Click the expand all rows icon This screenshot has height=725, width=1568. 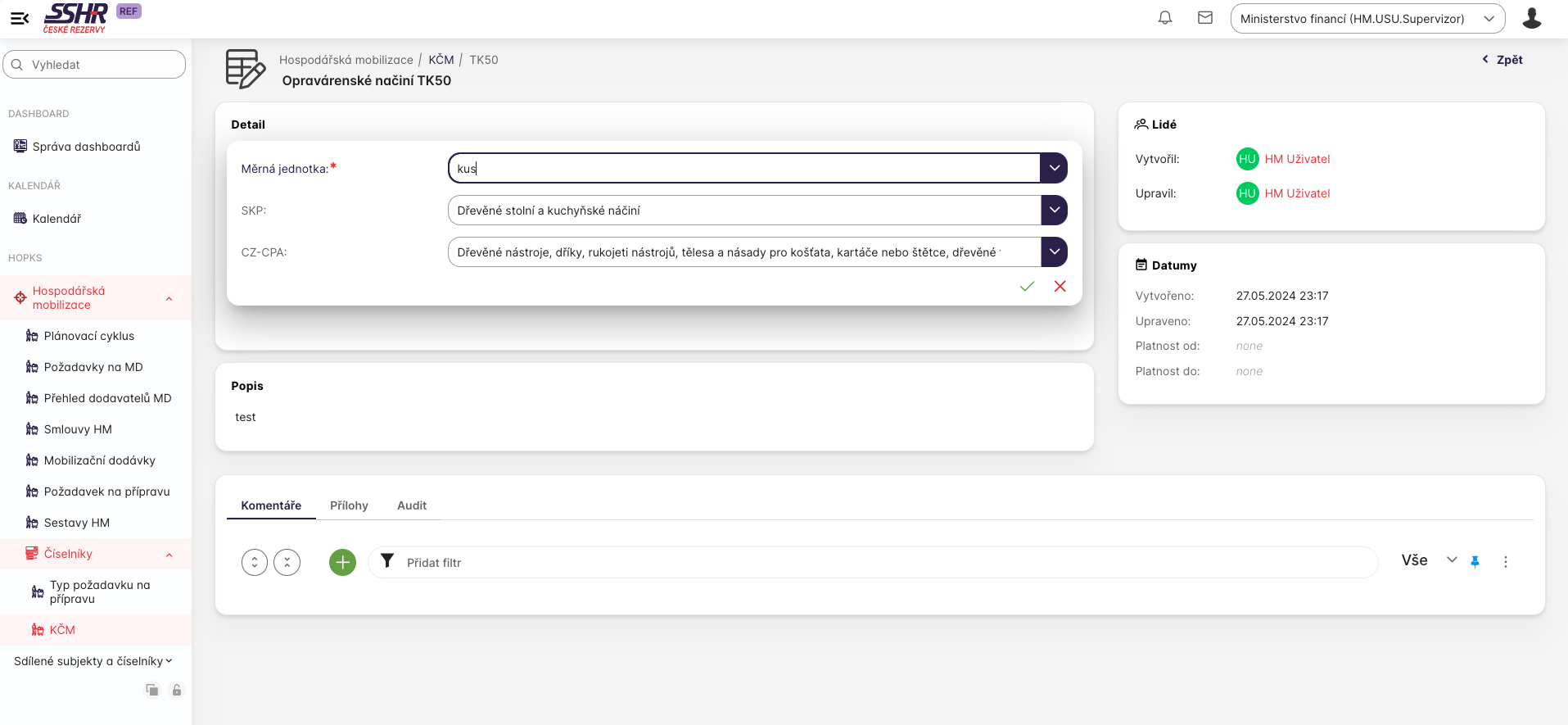point(255,562)
